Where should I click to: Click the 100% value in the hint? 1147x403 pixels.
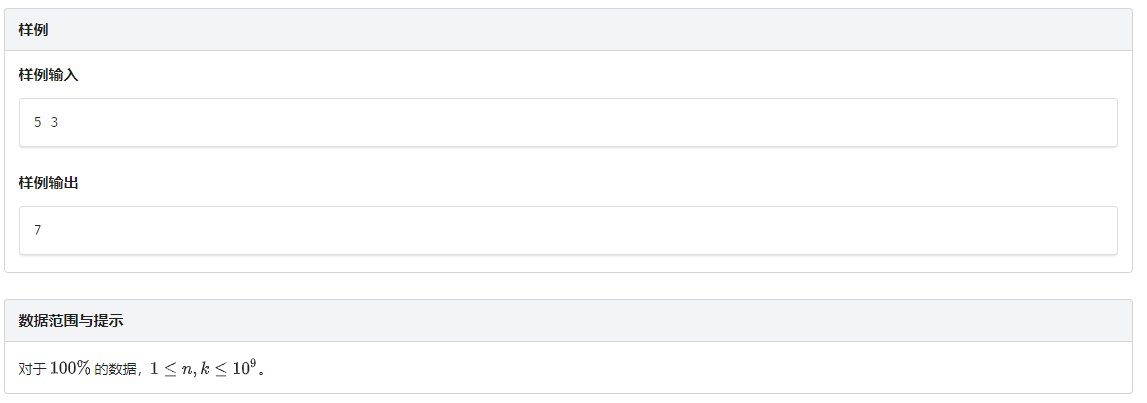point(70,368)
